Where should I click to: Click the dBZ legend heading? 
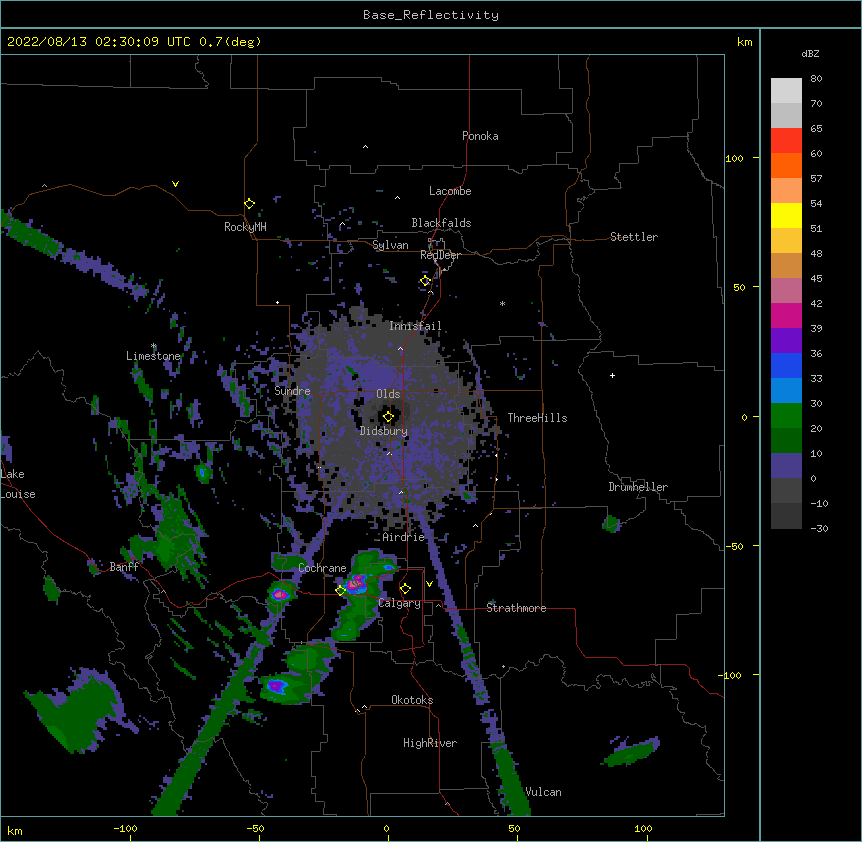pos(810,53)
